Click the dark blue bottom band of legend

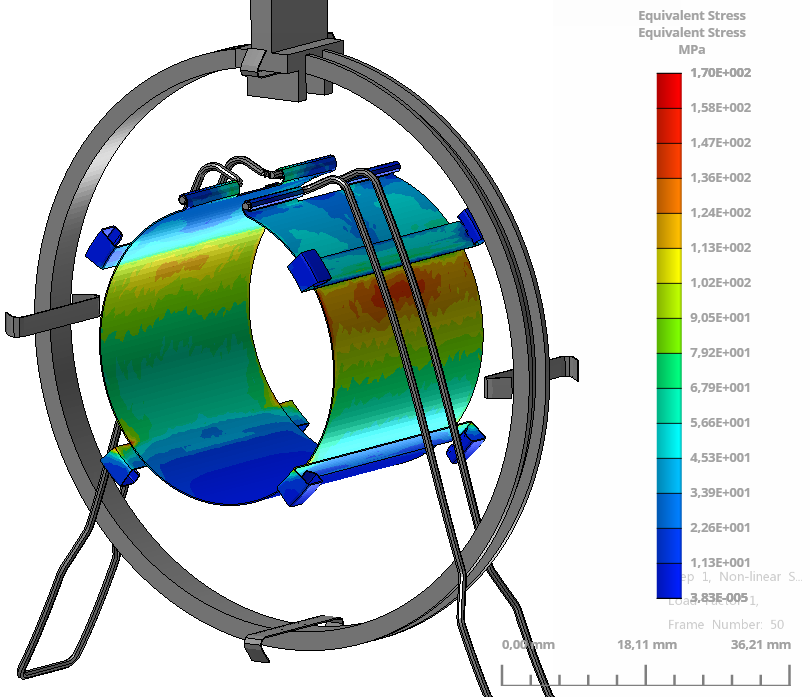pyautogui.click(x=668, y=580)
